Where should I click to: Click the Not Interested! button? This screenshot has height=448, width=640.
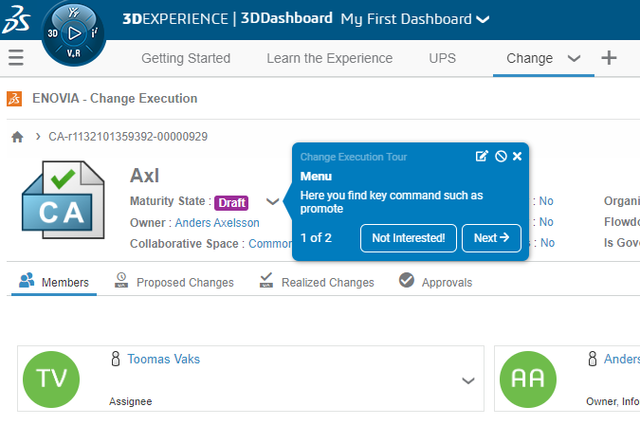coord(408,238)
